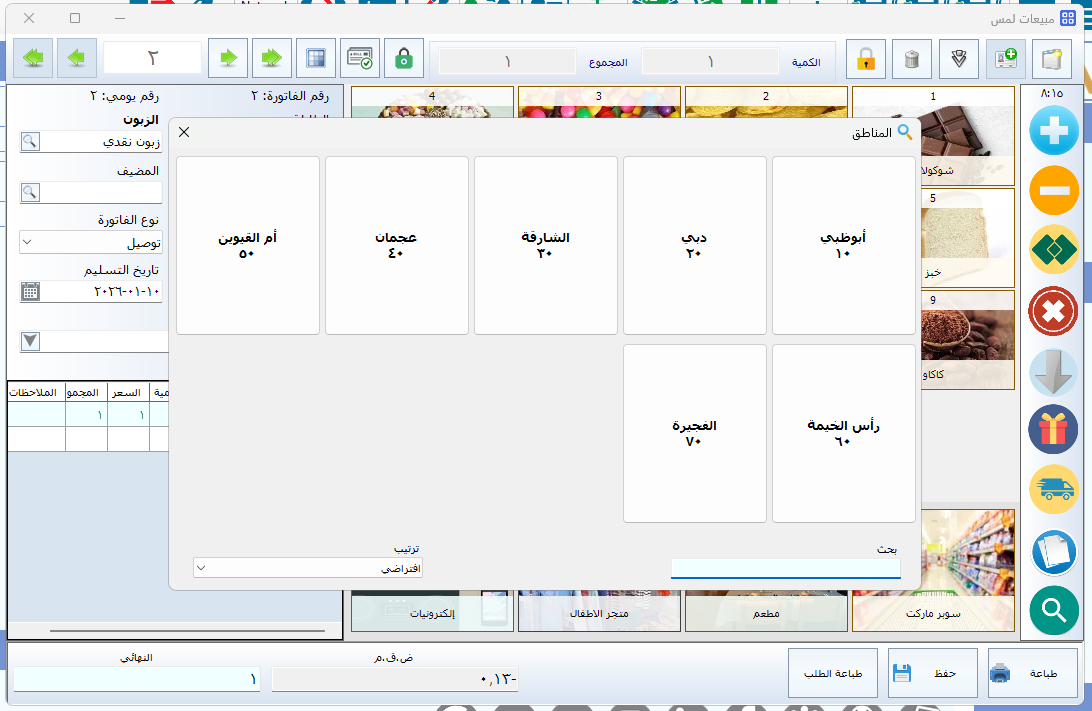Close the المناطق regions dialog
1092x711 pixels.
[x=184, y=132]
